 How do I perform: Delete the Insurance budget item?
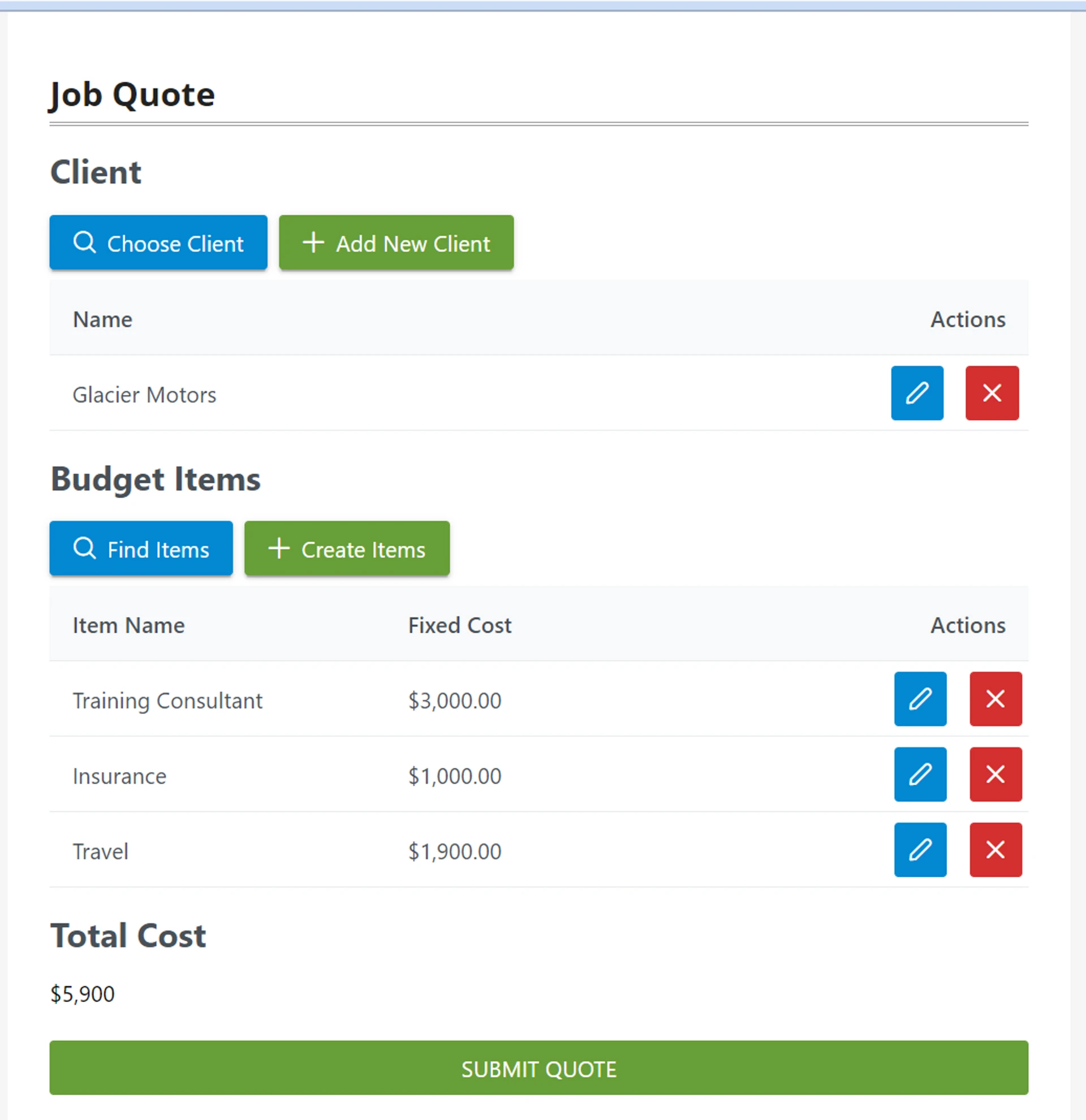[995, 775]
